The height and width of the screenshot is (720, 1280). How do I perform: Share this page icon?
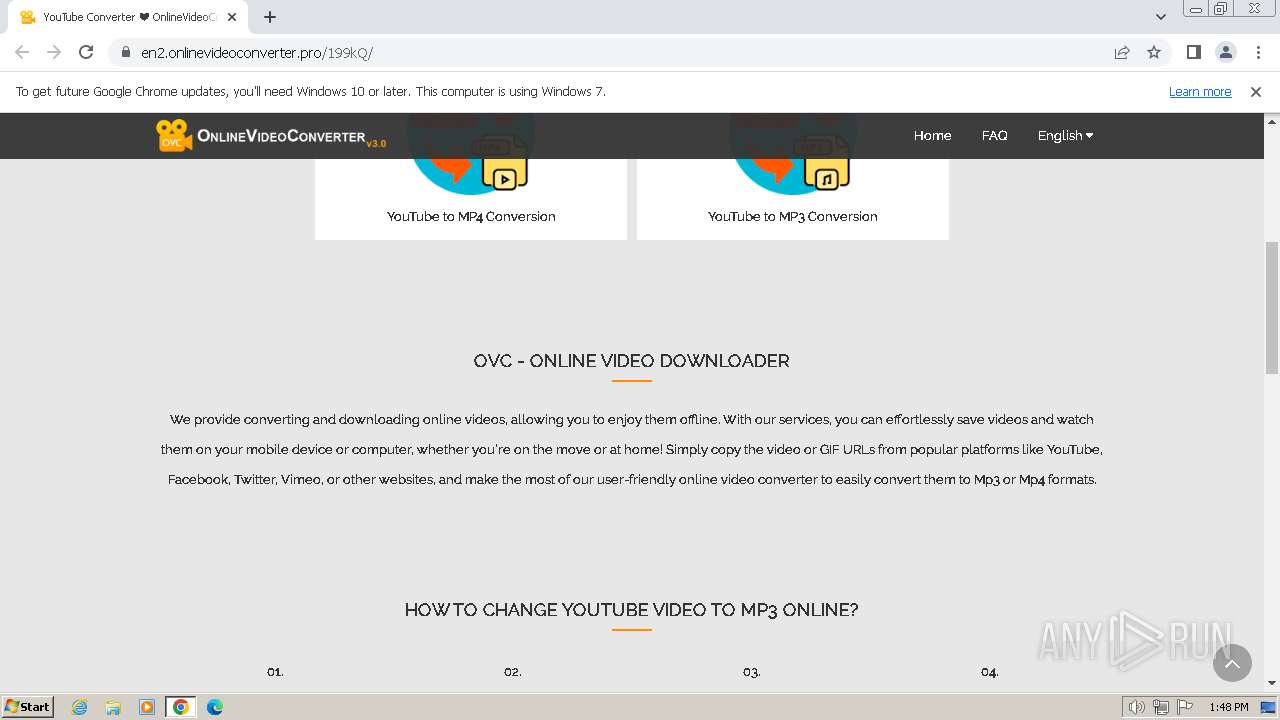1122,52
